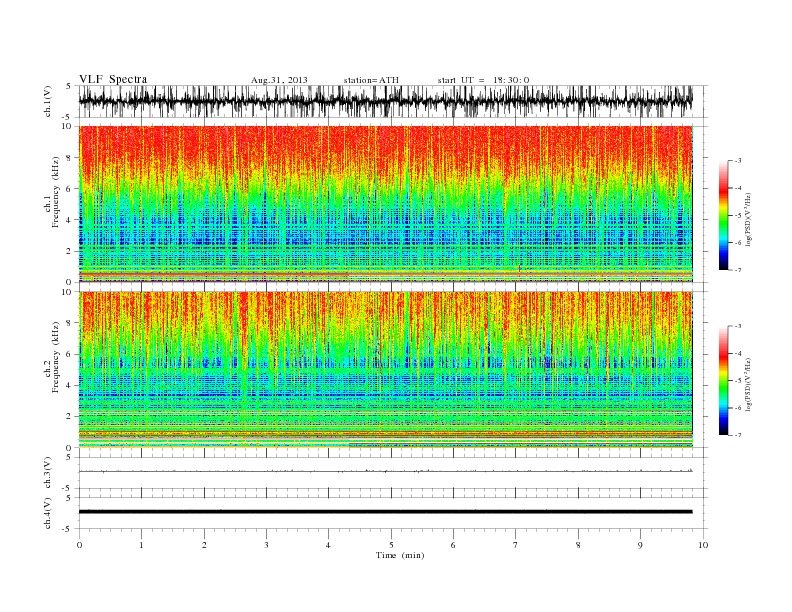Image resolution: width=792 pixels, height=612 pixels.
Task: Click the "8" tick on the Time axis
Action: (578, 545)
